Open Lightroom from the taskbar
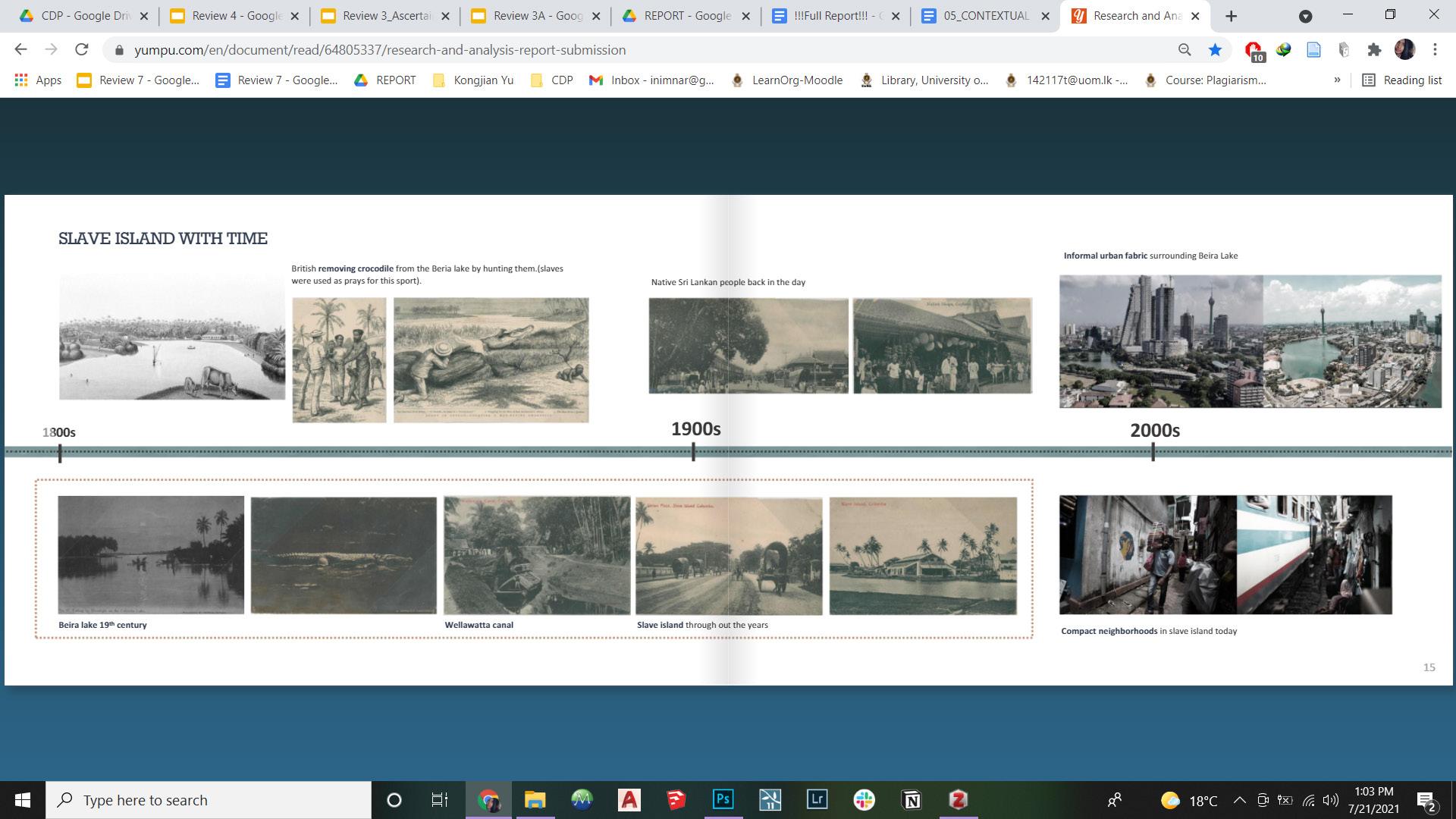This screenshot has width=1456, height=819. 817,799
